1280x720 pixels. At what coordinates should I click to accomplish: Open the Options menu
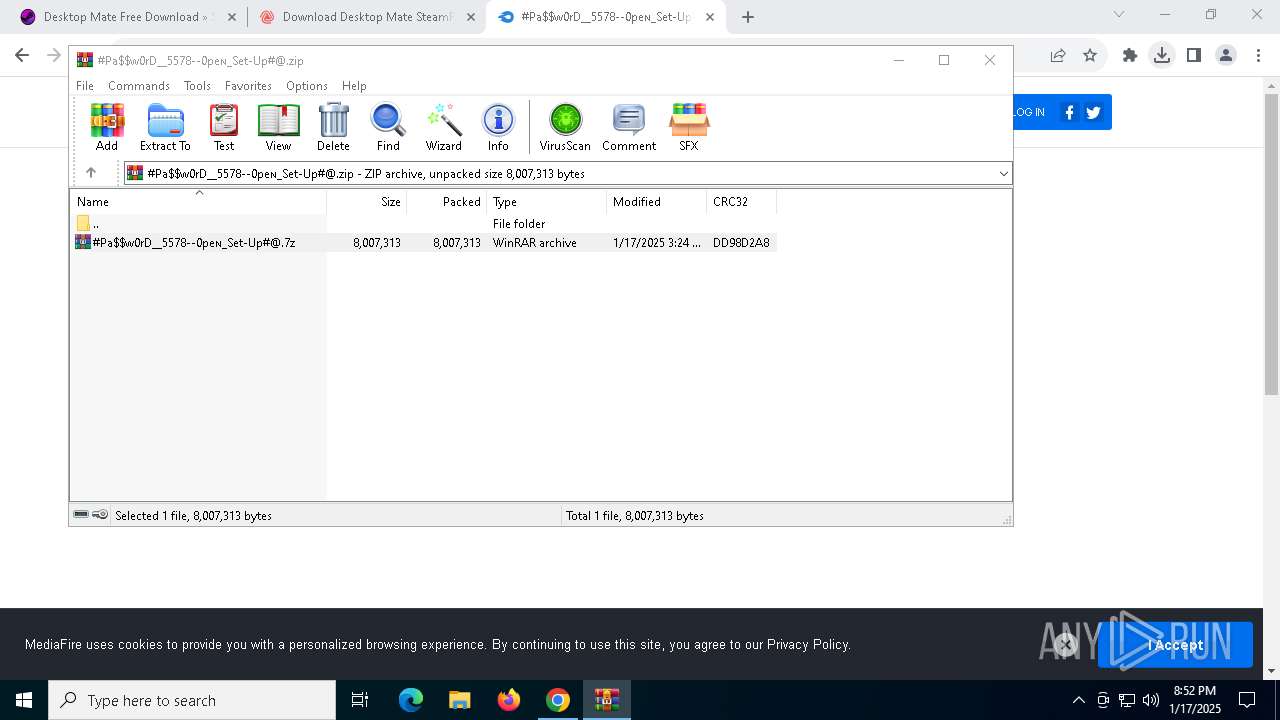(x=307, y=86)
